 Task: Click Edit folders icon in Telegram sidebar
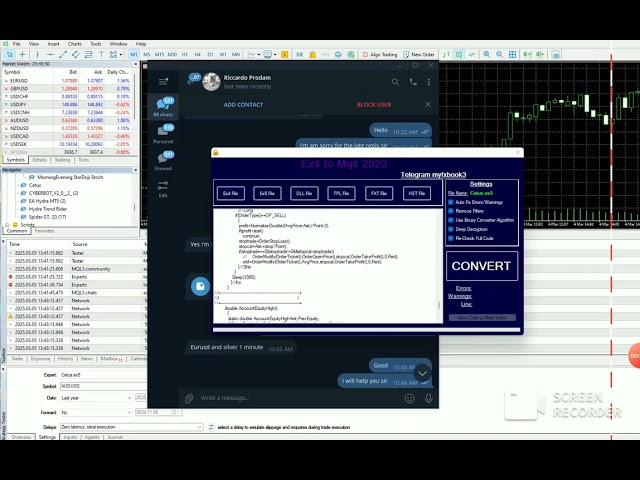tap(163, 189)
